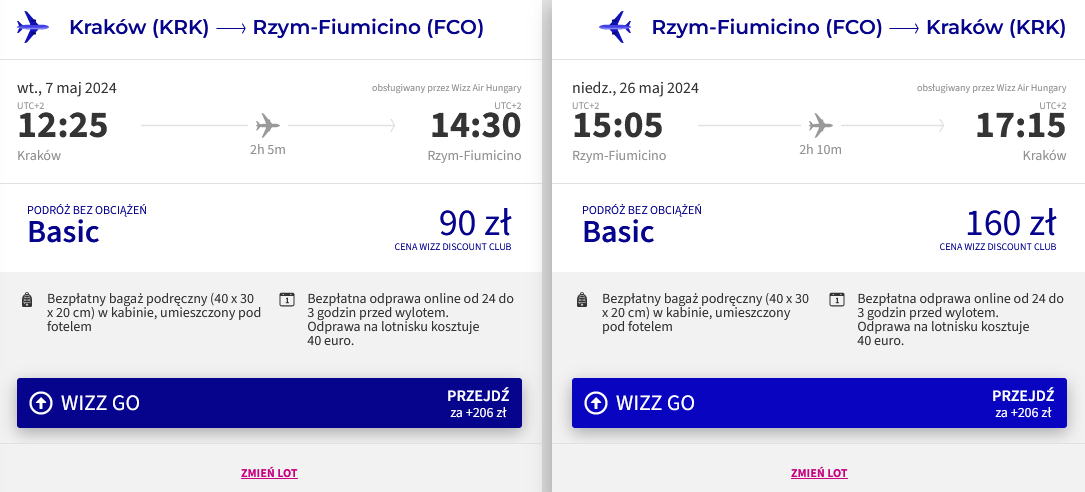Click the 15:05 departure time from Rzym-Fiumicino
Image resolution: width=1085 pixels, height=492 pixels.
[618, 125]
